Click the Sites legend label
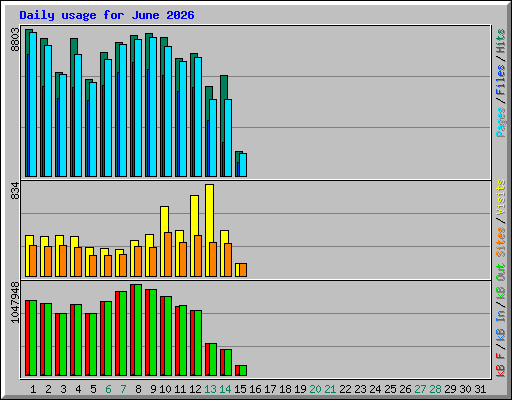This screenshot has width=512, height=400. point(501,242)
